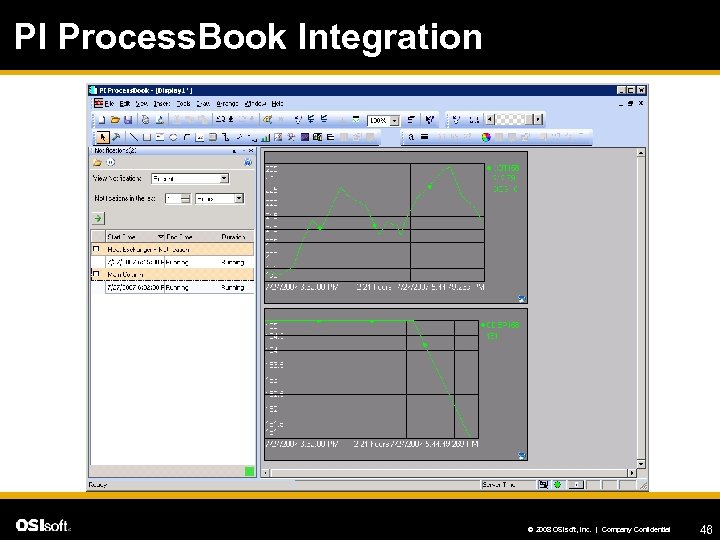Click the bottom trend plot area
The height and width of the screenshot is (540, 720).
[372, 379]
